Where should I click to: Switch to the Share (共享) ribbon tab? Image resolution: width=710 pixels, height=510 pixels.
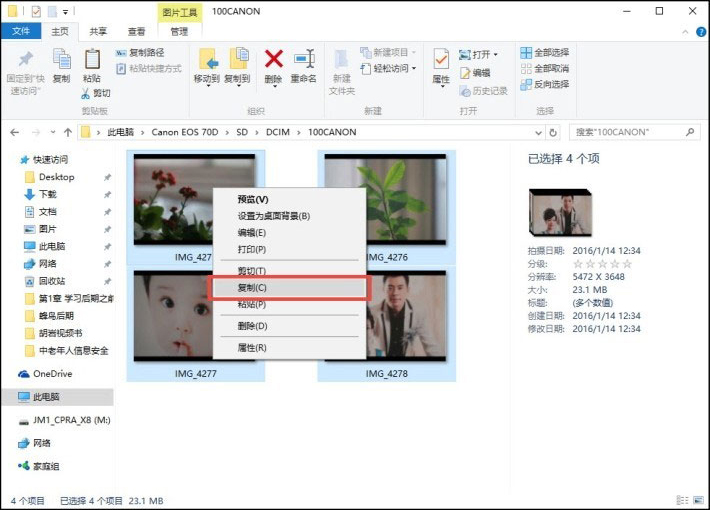point(98,32)
